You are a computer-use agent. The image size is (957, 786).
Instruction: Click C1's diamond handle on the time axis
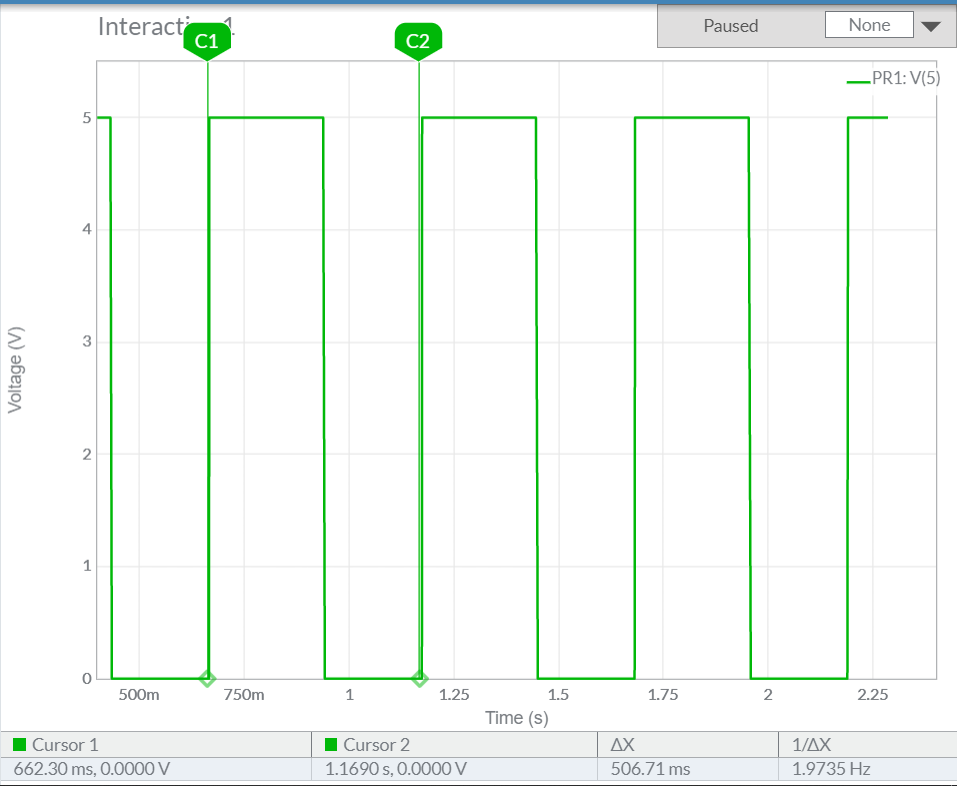coord(207,679)
